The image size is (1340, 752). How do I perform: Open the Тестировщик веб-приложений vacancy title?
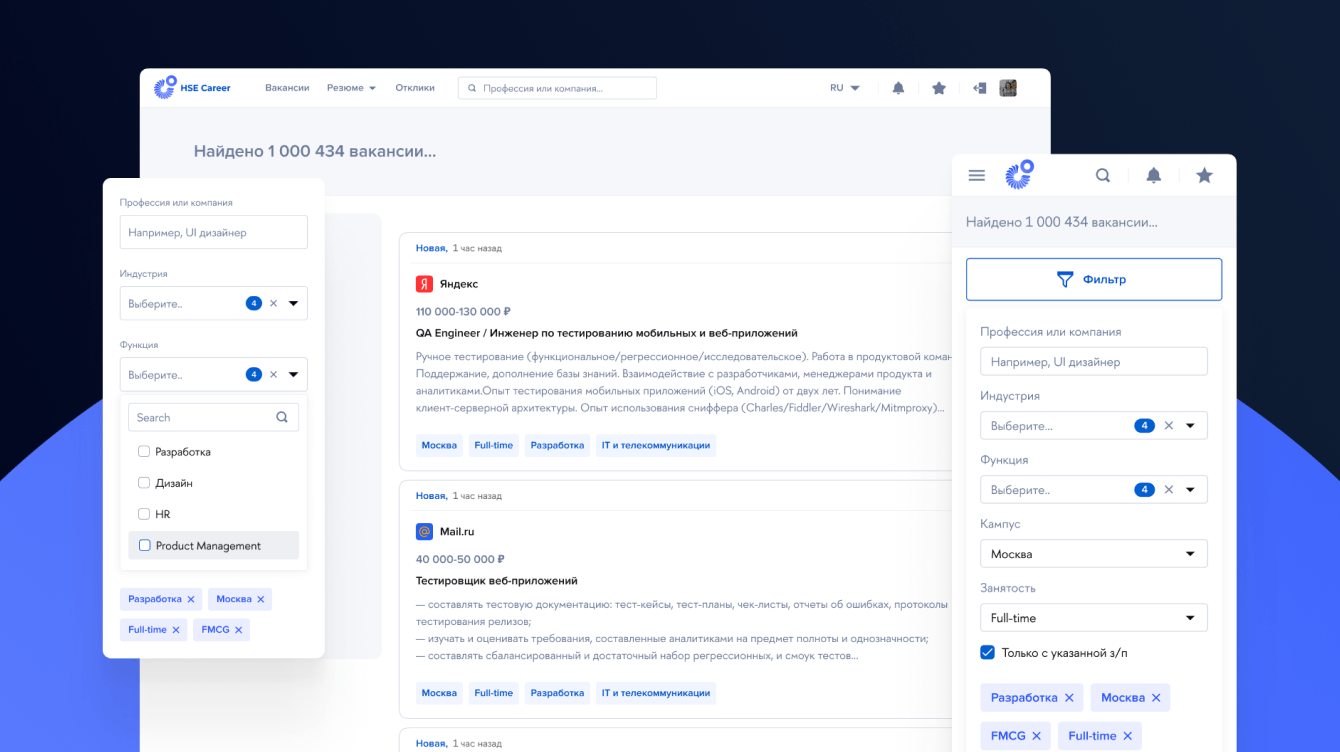click(497, 581)
